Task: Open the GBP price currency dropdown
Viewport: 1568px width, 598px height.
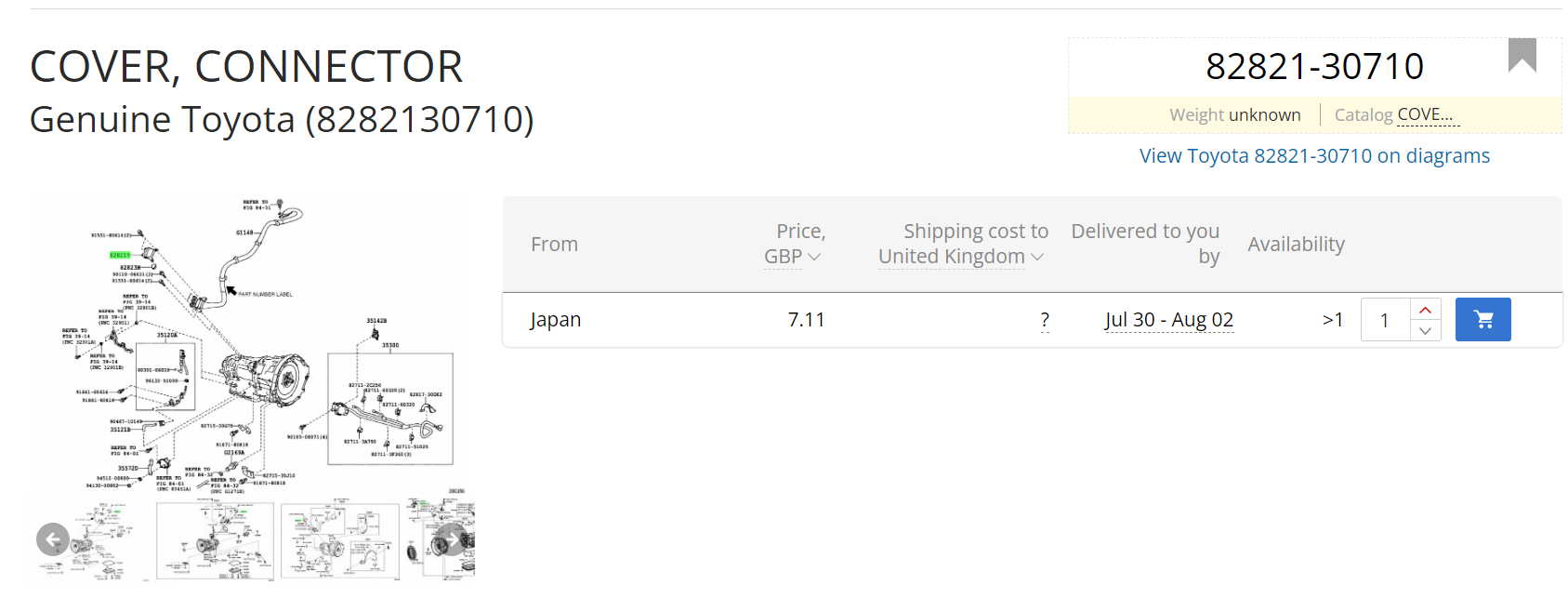Action: (x=792, y=257)
